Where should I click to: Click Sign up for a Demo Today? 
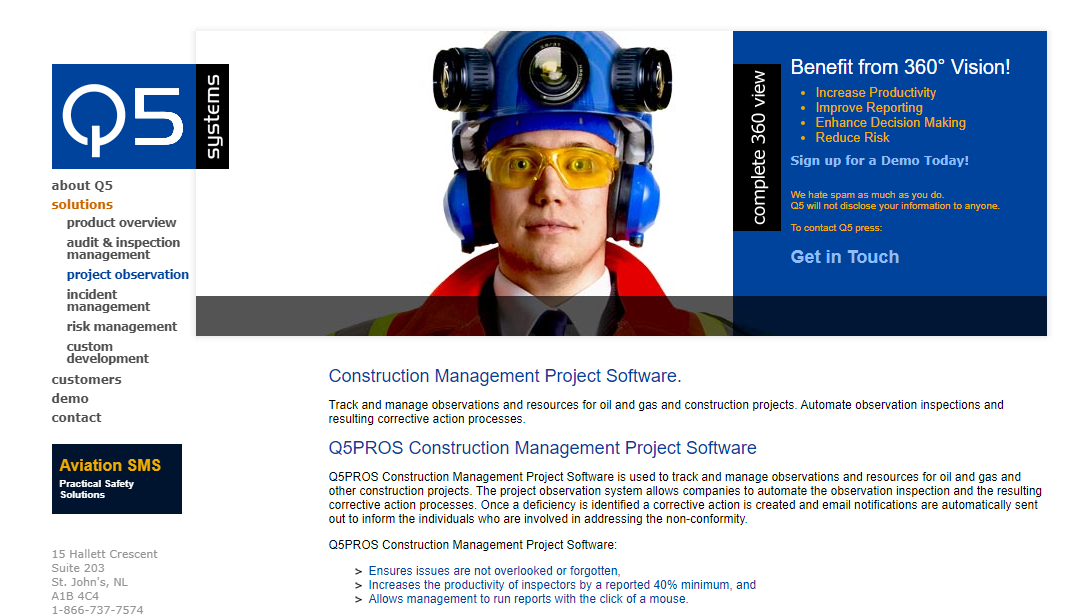pos(879,161)
